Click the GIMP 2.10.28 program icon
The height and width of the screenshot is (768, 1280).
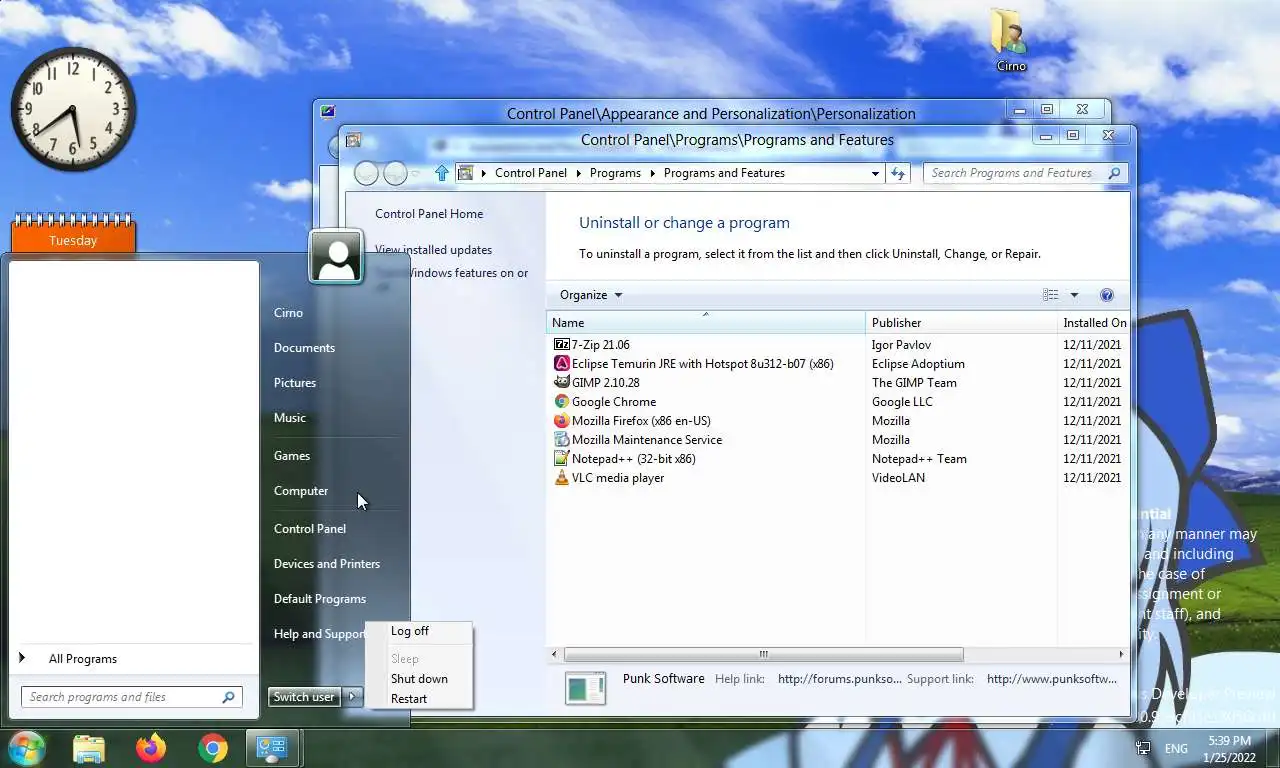point(561,383)
